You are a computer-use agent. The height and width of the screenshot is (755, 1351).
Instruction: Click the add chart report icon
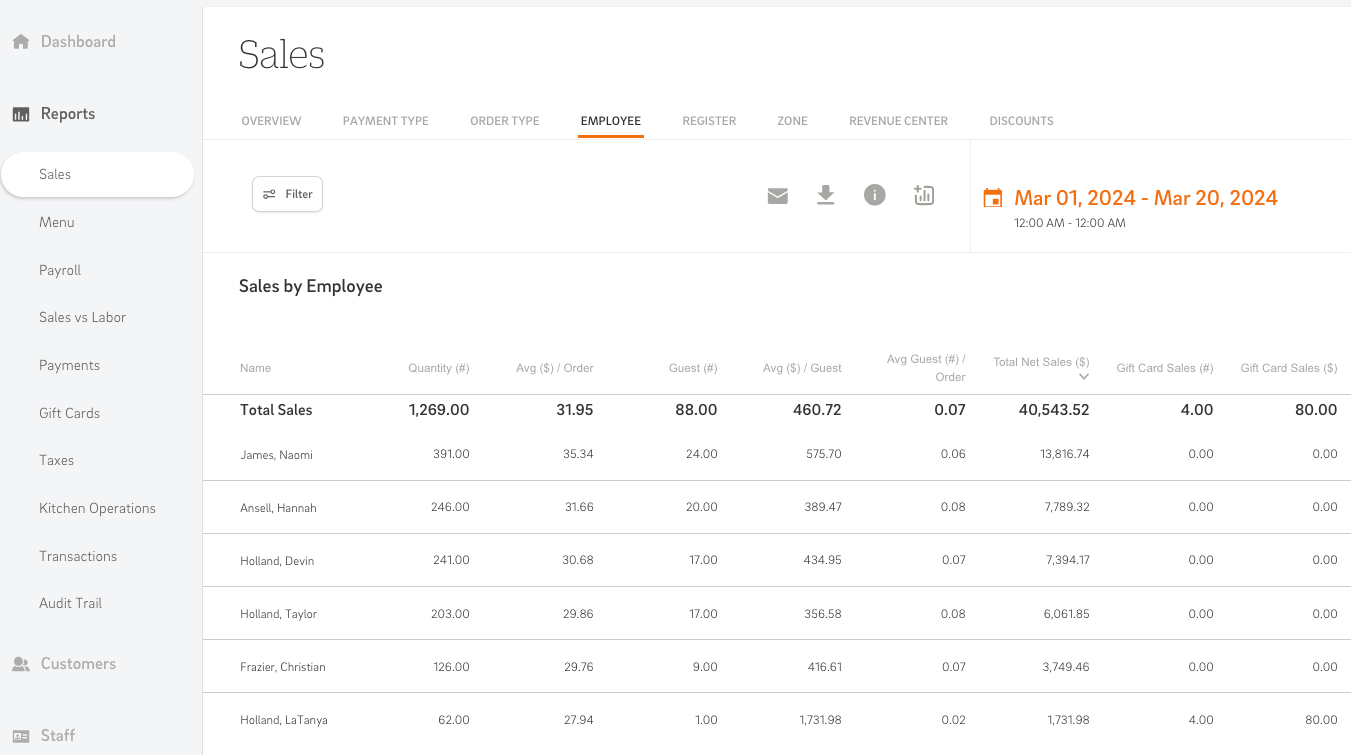point(924,195)
